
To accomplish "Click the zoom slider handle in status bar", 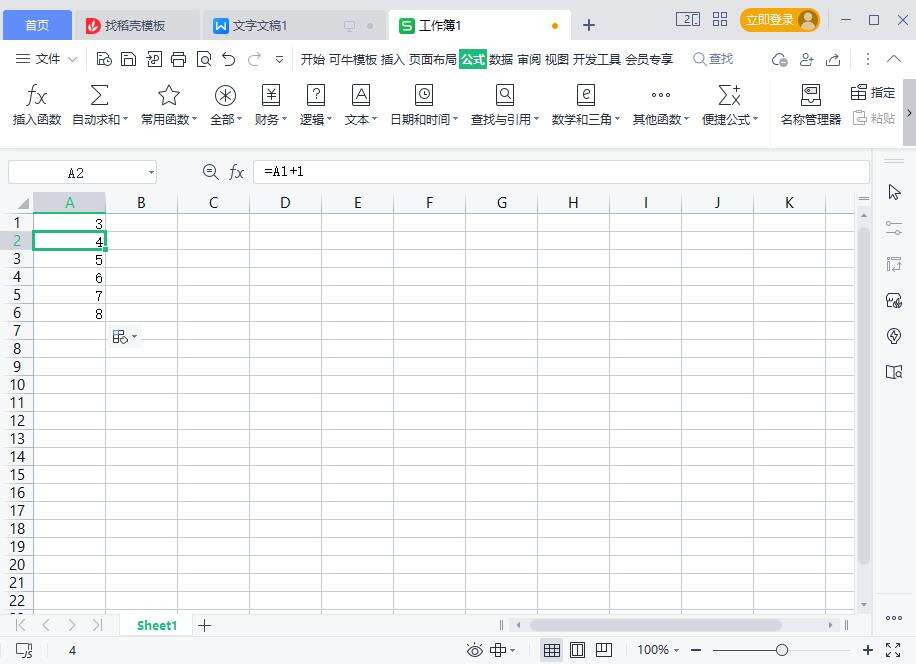I will [x=782, y=650].
